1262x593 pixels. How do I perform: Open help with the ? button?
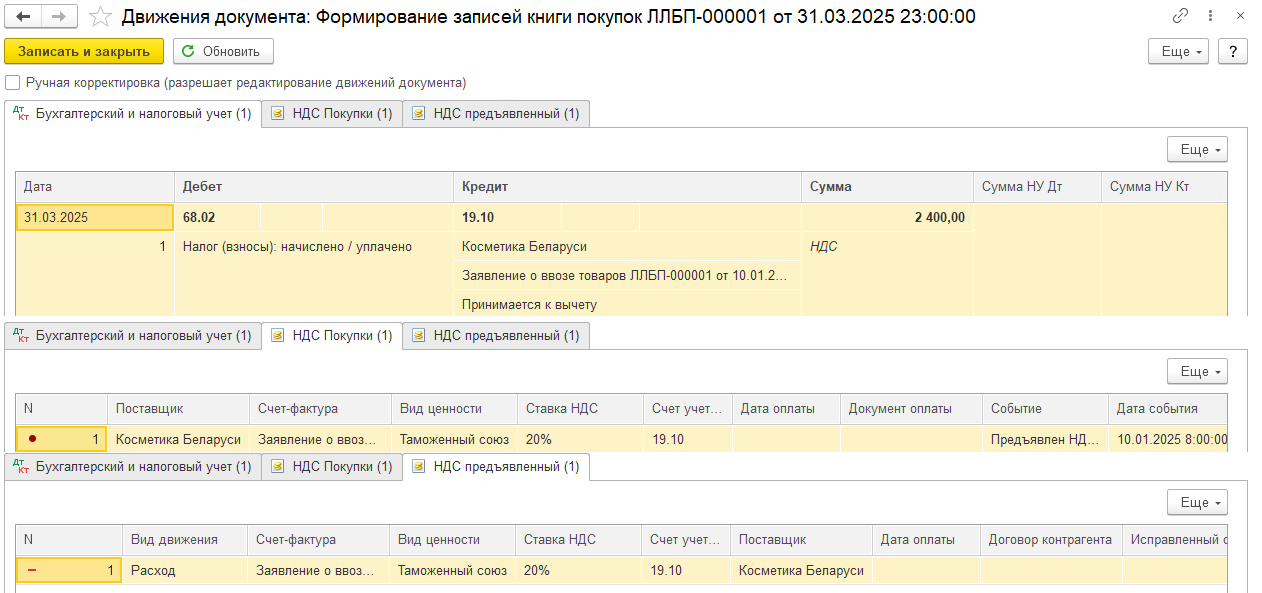coord(1232,51)
